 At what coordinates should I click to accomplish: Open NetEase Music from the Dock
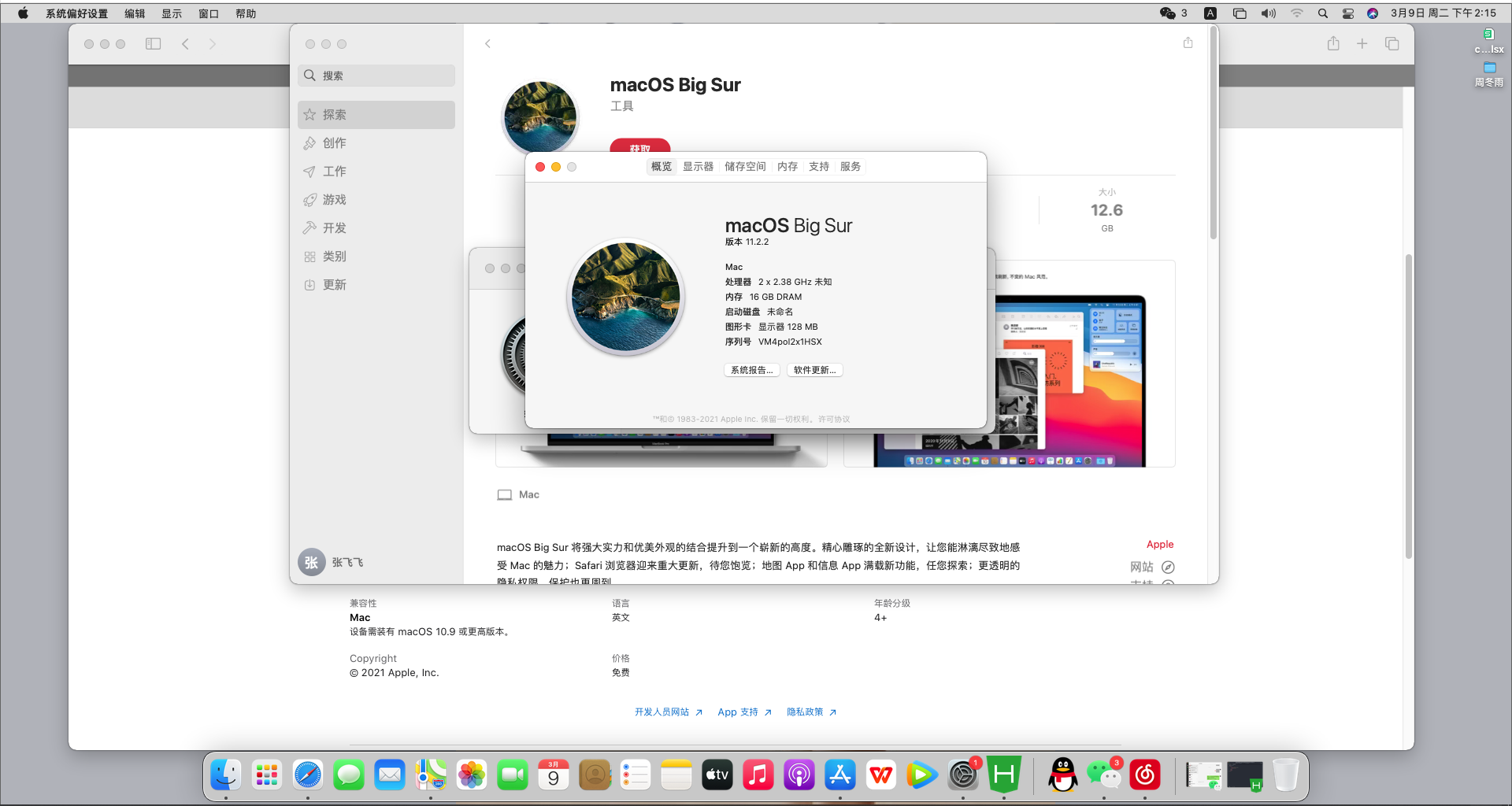click(1145, 775)
